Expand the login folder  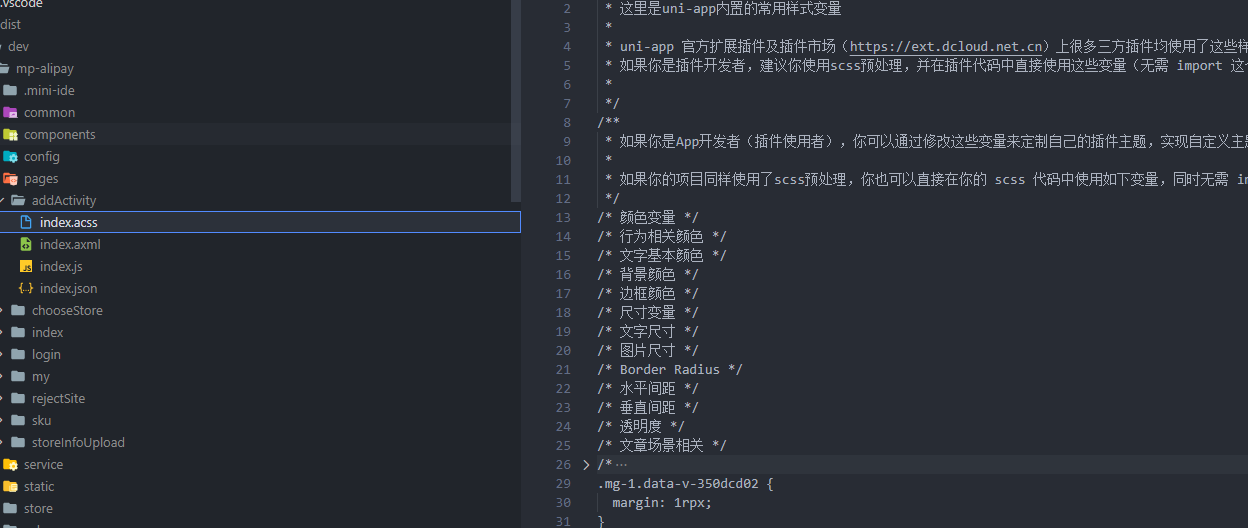[x=4, y=355]
